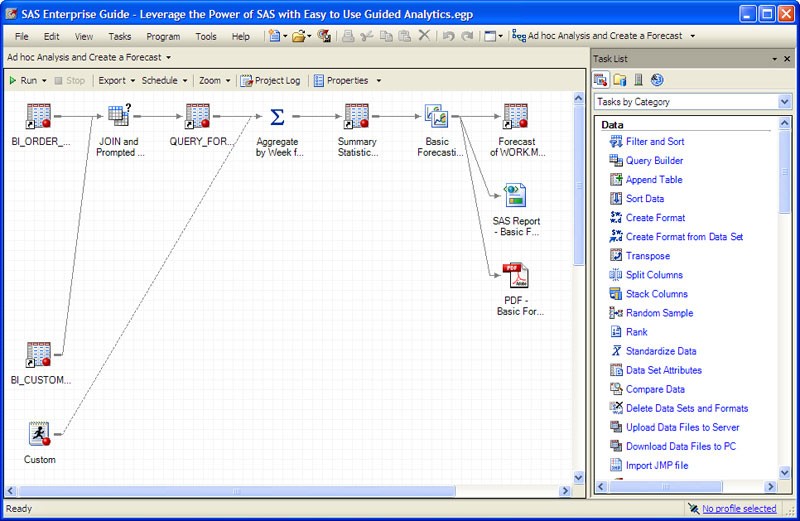
Task: Click the Project Log toolbar button
Action: pyautogui.click(x=270, y=80)
